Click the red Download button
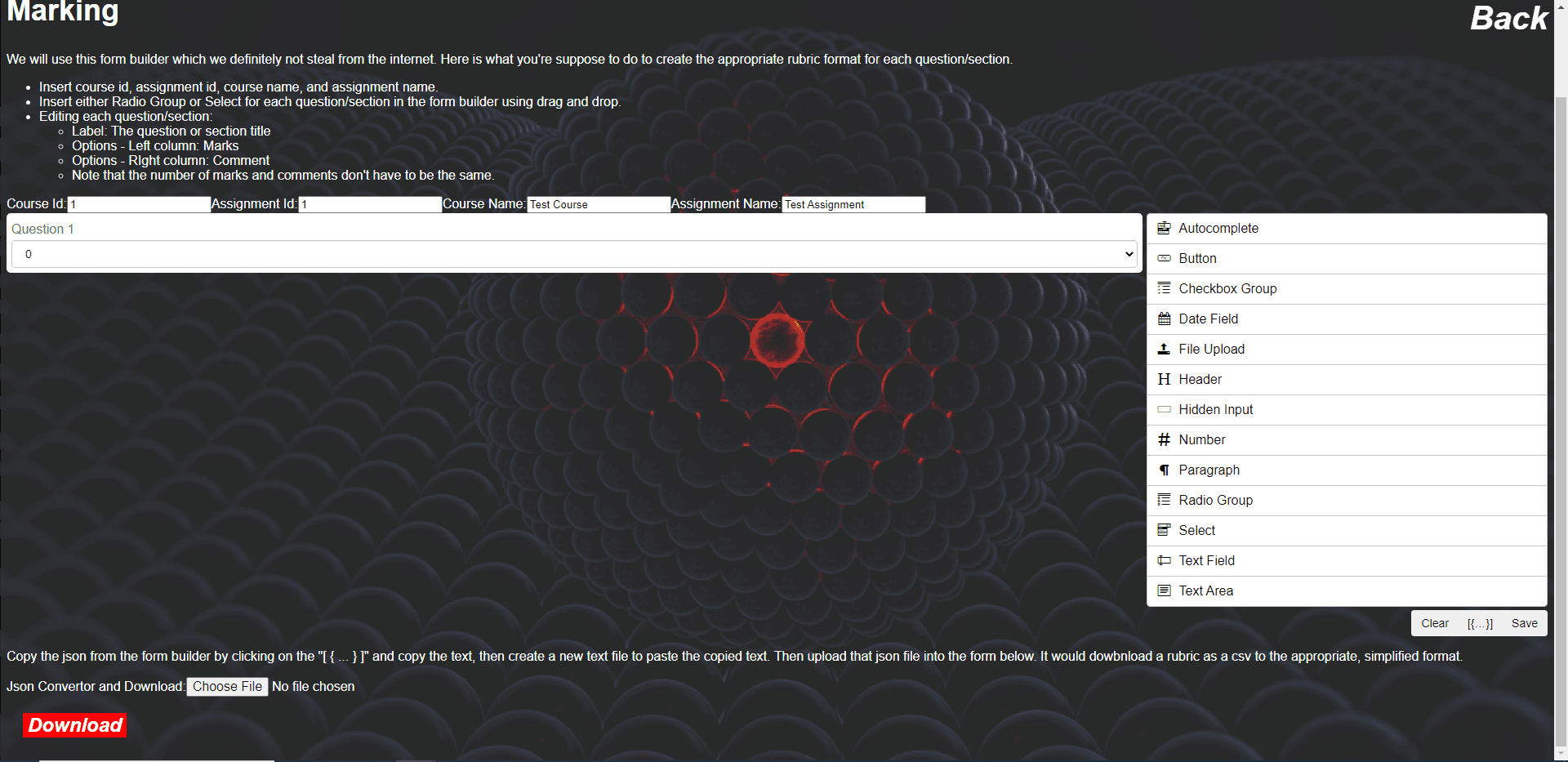This screenshot has height=762, width=1568. 75,725
